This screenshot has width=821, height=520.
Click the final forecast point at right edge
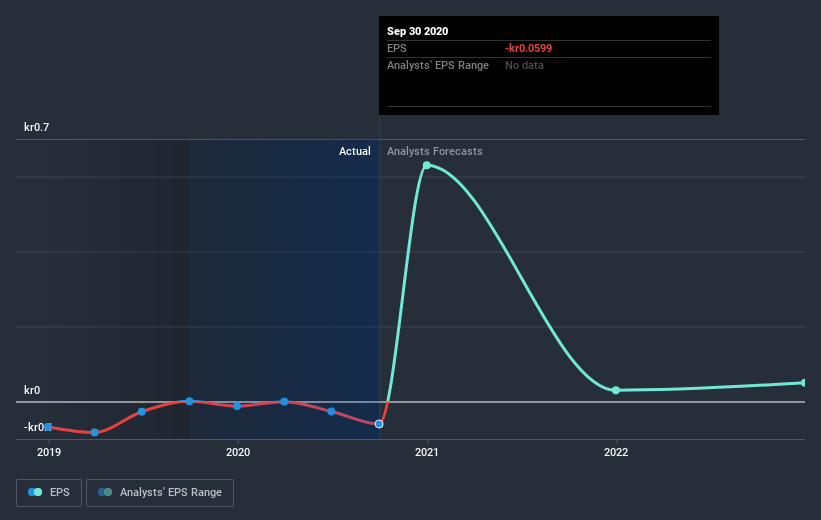click(x=804, y=383)
